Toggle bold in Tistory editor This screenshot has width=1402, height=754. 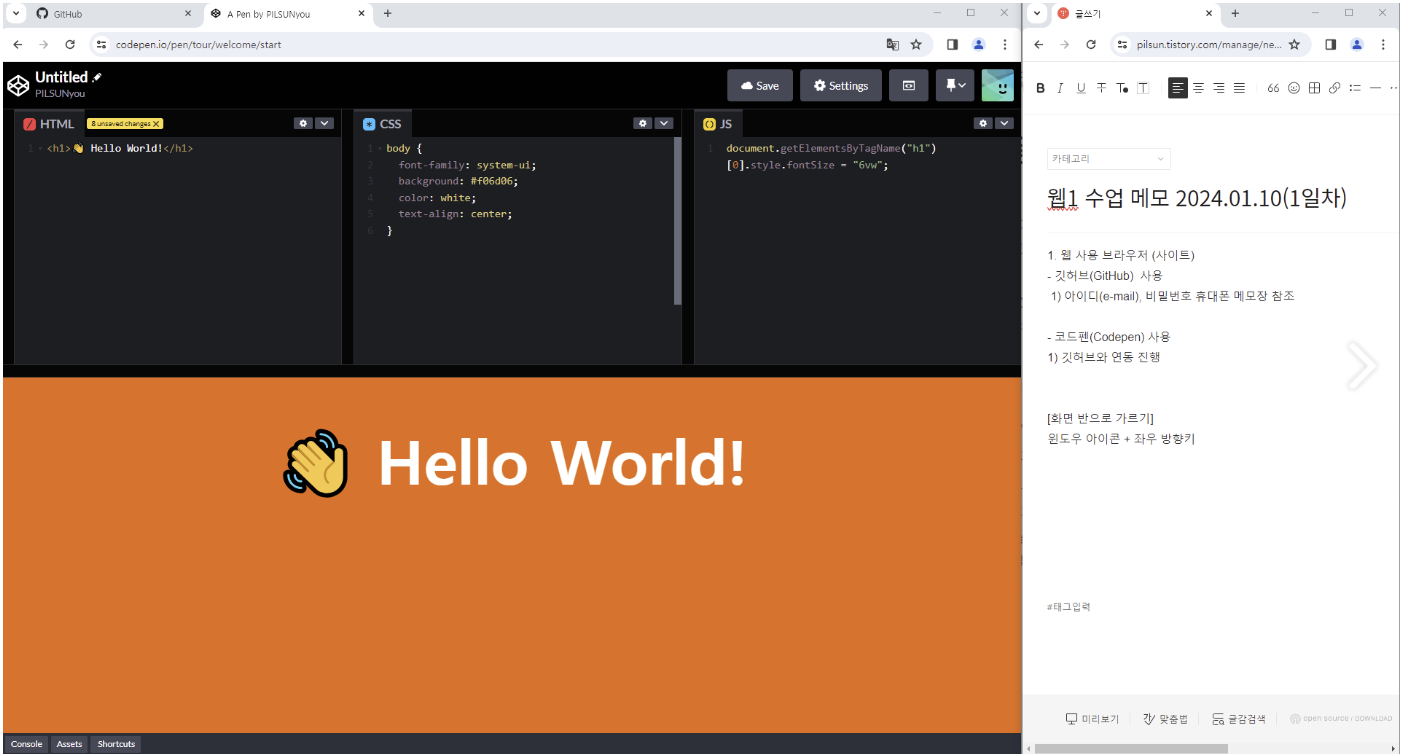click(x=1040, y=88)
